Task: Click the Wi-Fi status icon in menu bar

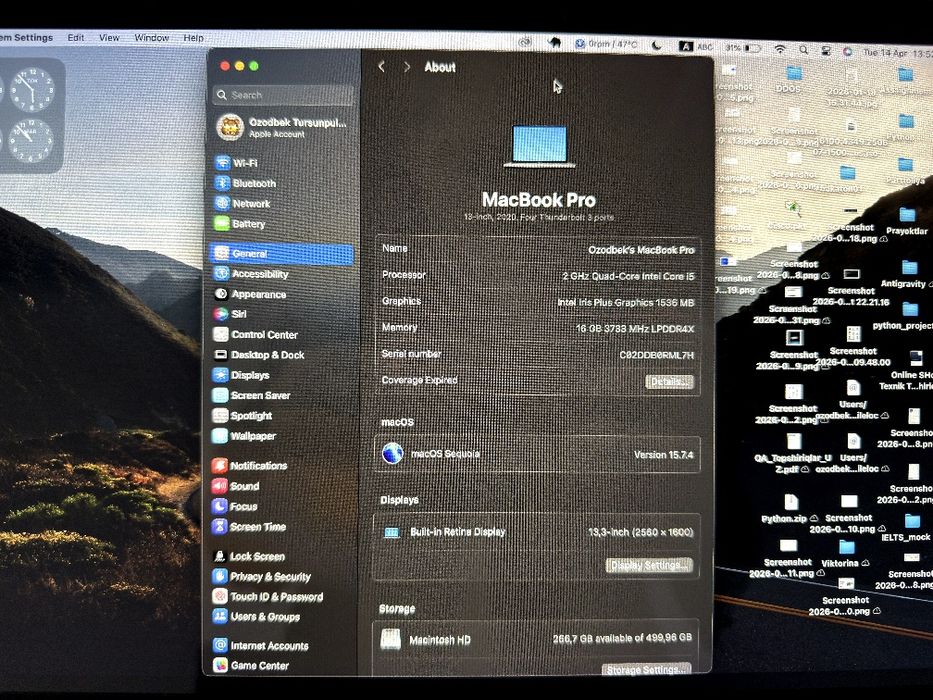Action: pyautogui.click(x=780, y=49)
